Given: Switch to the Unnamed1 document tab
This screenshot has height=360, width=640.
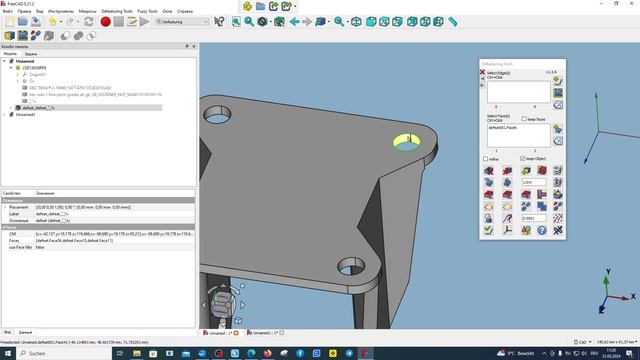Looking at the screenshot, I should tap(265, 333).
